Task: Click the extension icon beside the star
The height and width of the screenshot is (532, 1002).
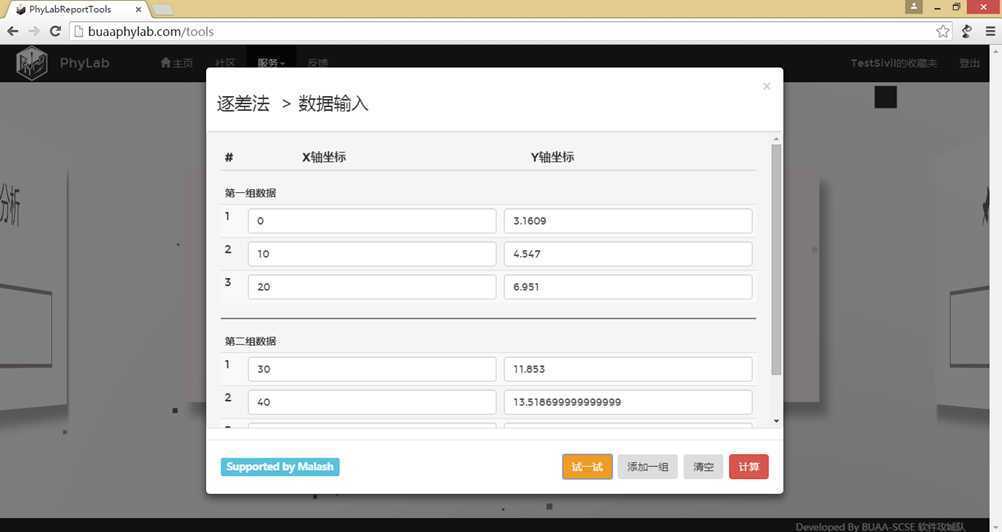Action: (x=967, y=31)
